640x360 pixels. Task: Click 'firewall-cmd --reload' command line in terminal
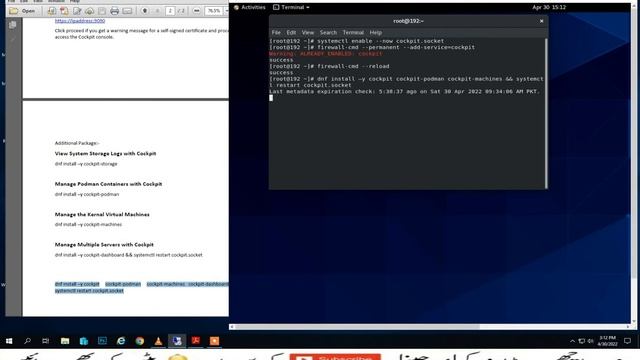click(329, 66)
